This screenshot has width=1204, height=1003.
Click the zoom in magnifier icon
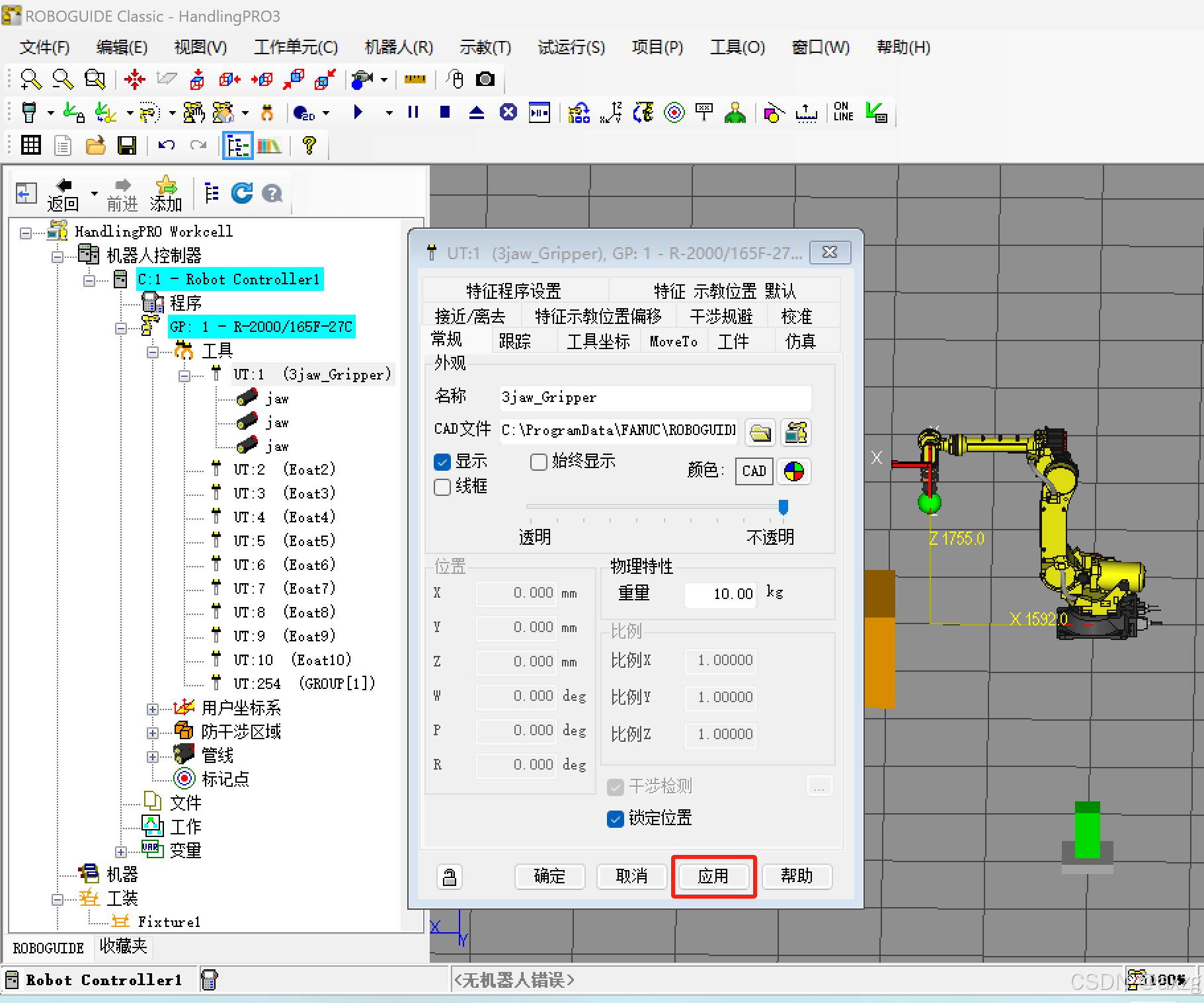coord(30,79)
